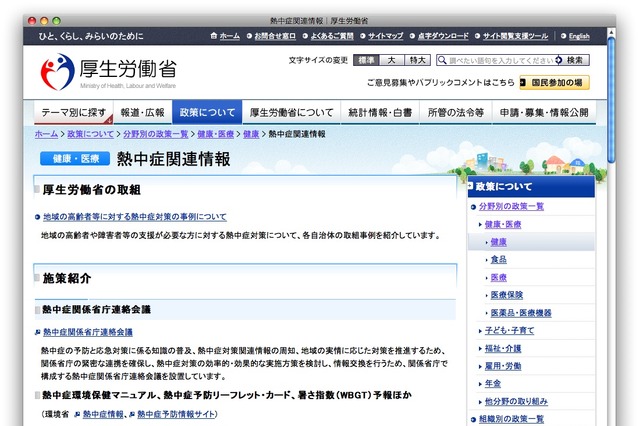The width and height of the screenshot is (639, 426).
Task: Click the vertical scrollbar thumb
Action: [611, 100]
